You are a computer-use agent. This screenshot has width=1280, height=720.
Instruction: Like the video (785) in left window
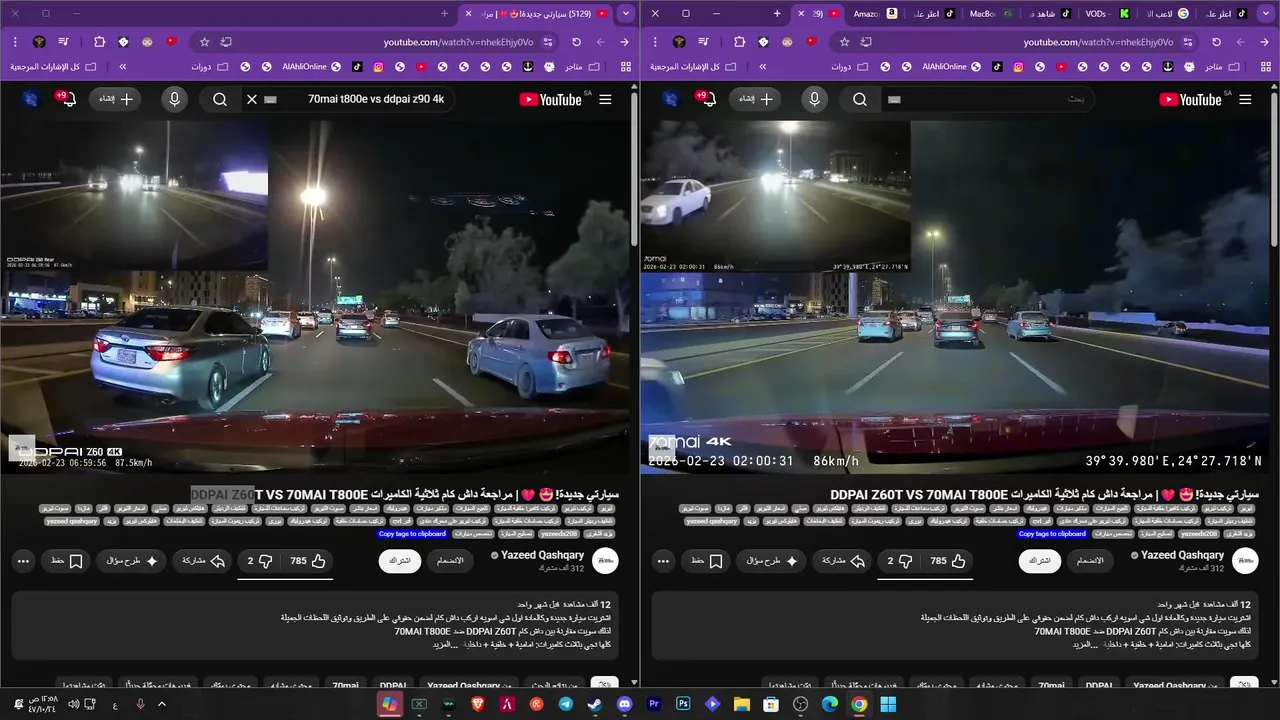tap(307, 561)
